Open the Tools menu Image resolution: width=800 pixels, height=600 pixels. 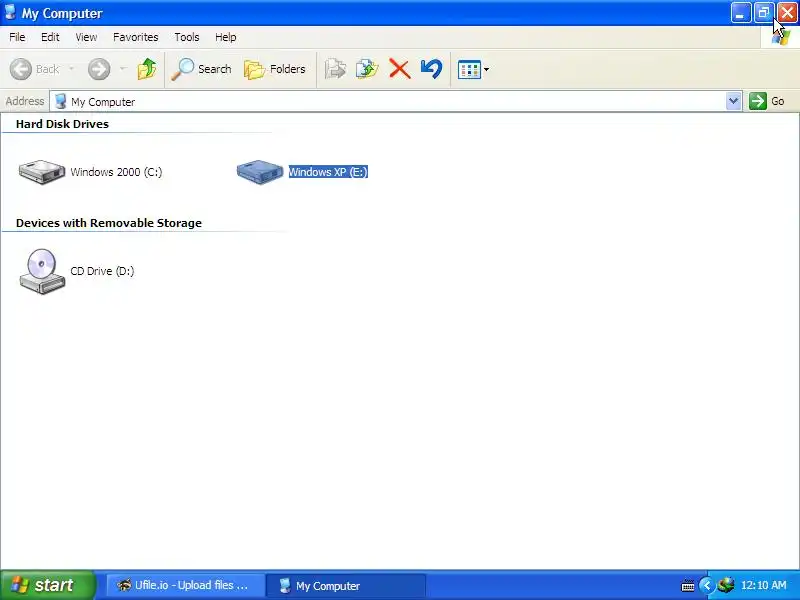coord(187,37)
